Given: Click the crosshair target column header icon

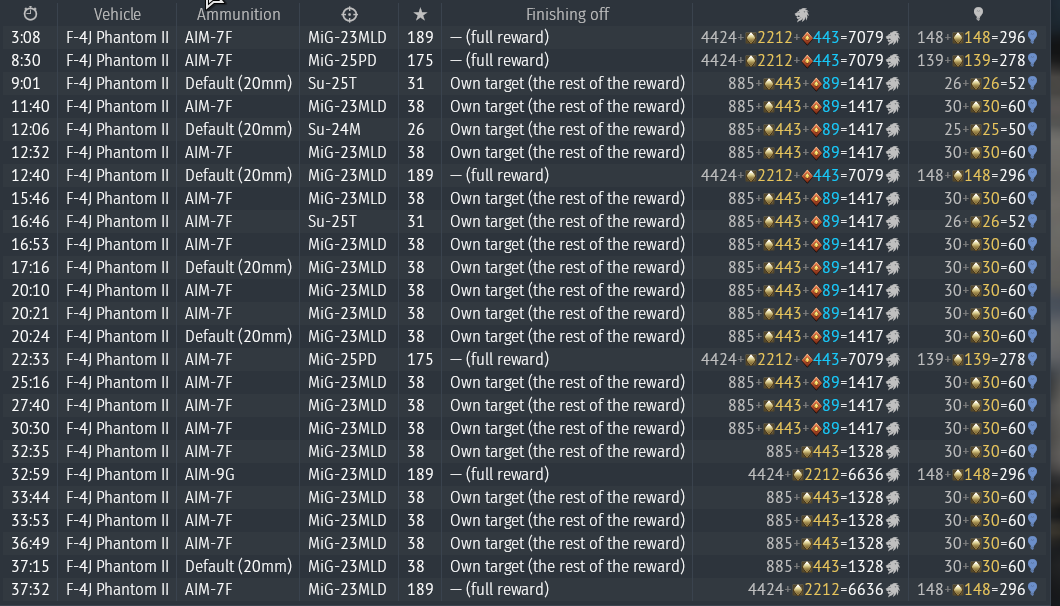Looking at the screenshot, I should click(x=348, y=14).
